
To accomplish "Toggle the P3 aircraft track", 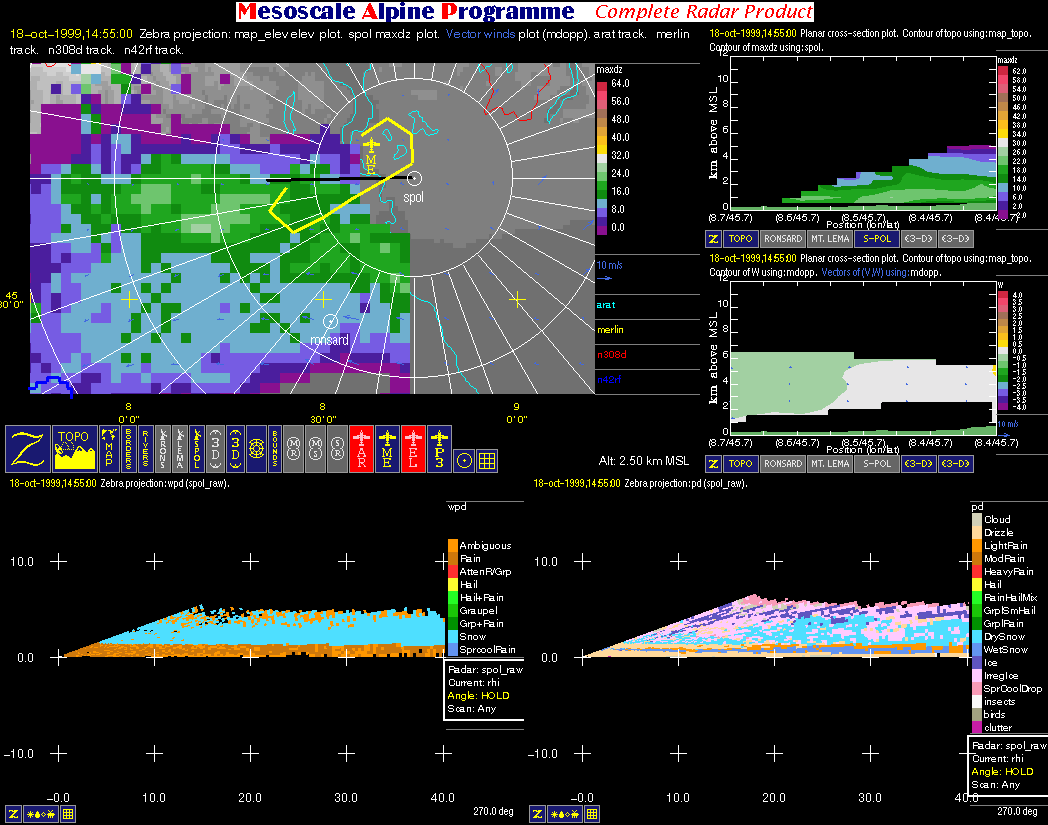I will [x=439, y=449].
